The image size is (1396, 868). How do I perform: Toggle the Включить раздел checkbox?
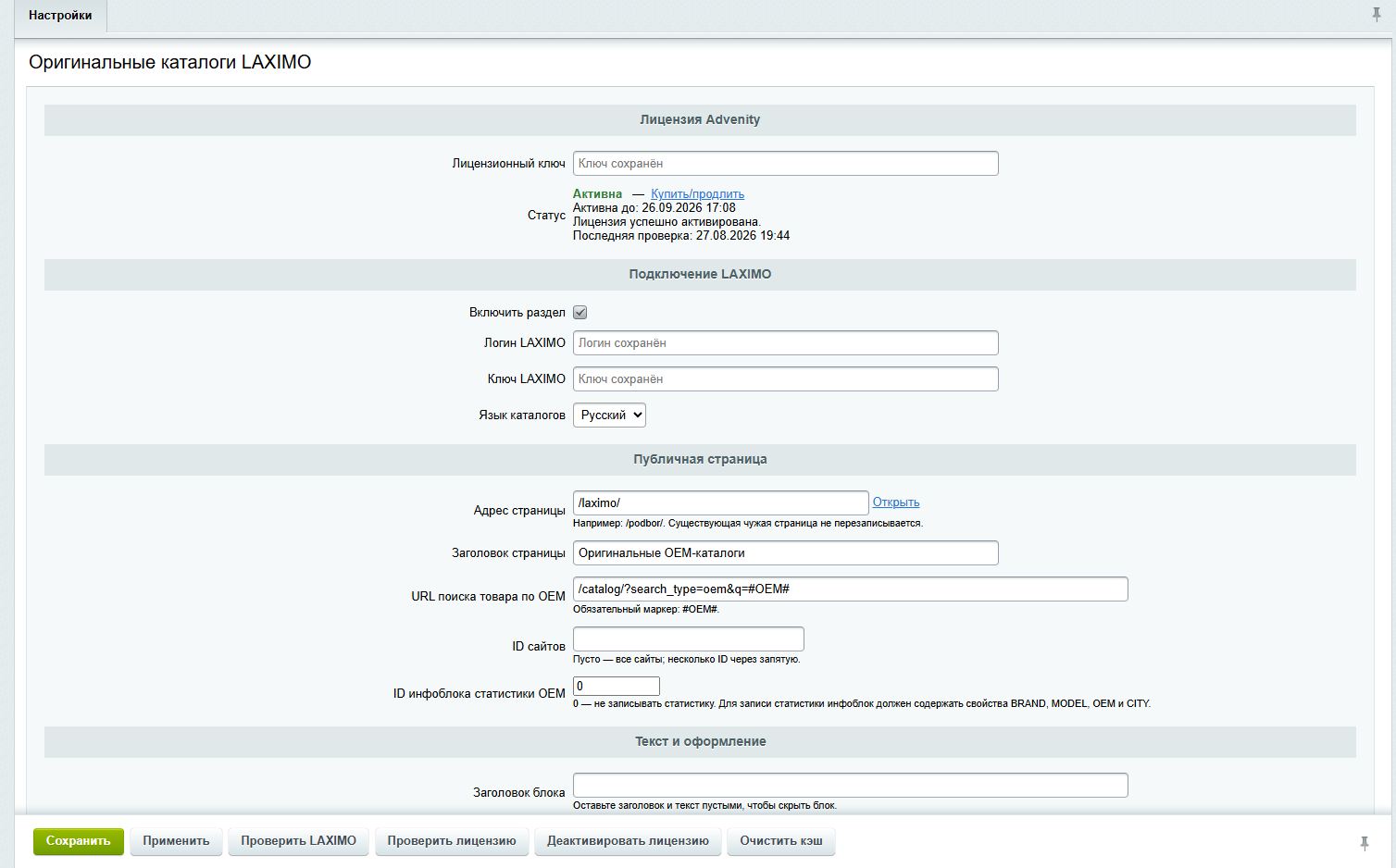(x=580, y=313)
